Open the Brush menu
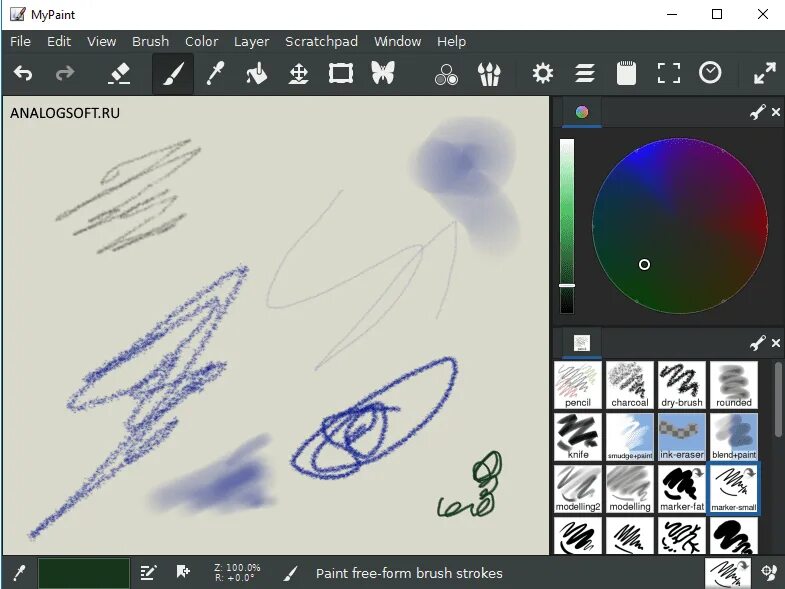Image resolution: width=785 pixels, height=589 pixels. (x=151, y=42)
